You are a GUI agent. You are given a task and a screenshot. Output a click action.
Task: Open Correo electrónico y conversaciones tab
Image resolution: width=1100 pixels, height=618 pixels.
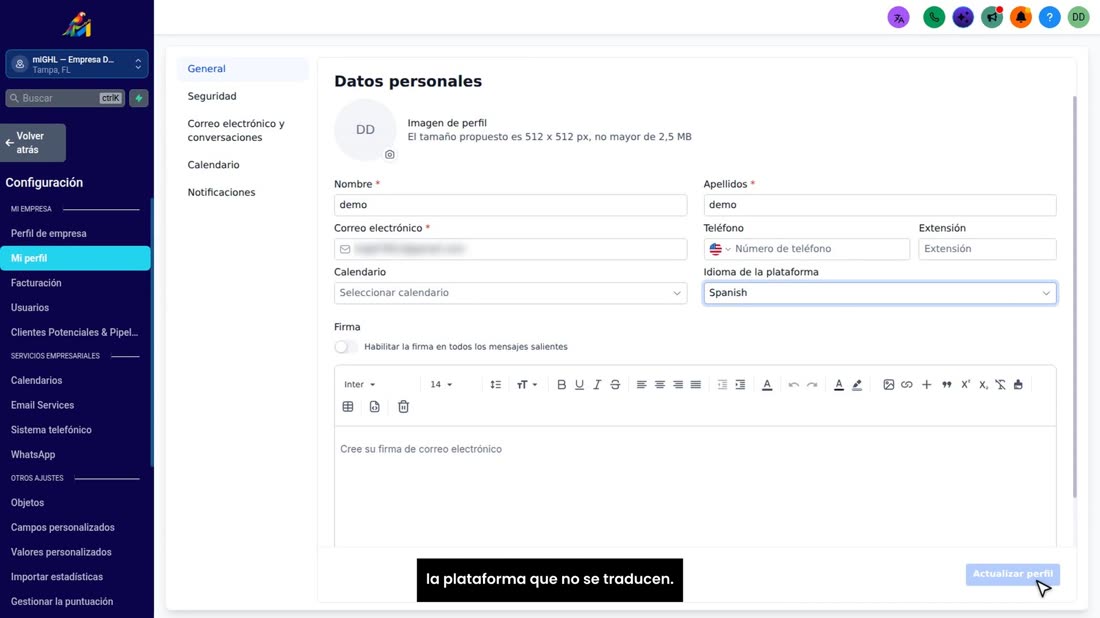pyautogui.click(x=236, y=130)
